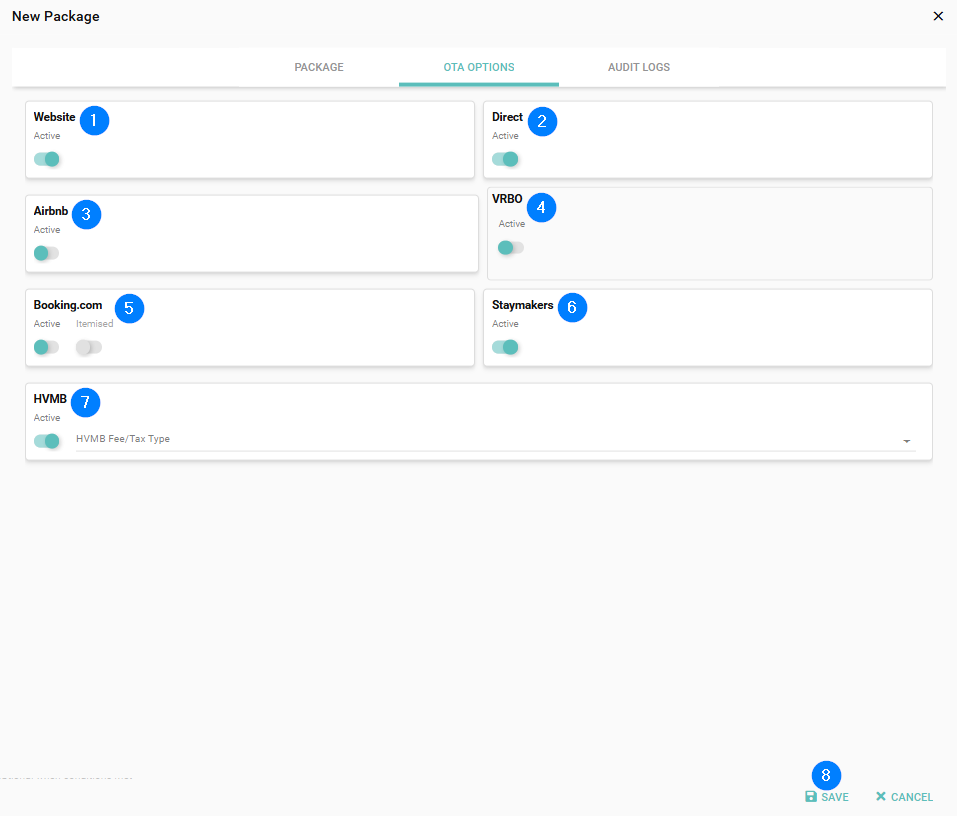Click the X icon beside Cancel

coord(881,797)
